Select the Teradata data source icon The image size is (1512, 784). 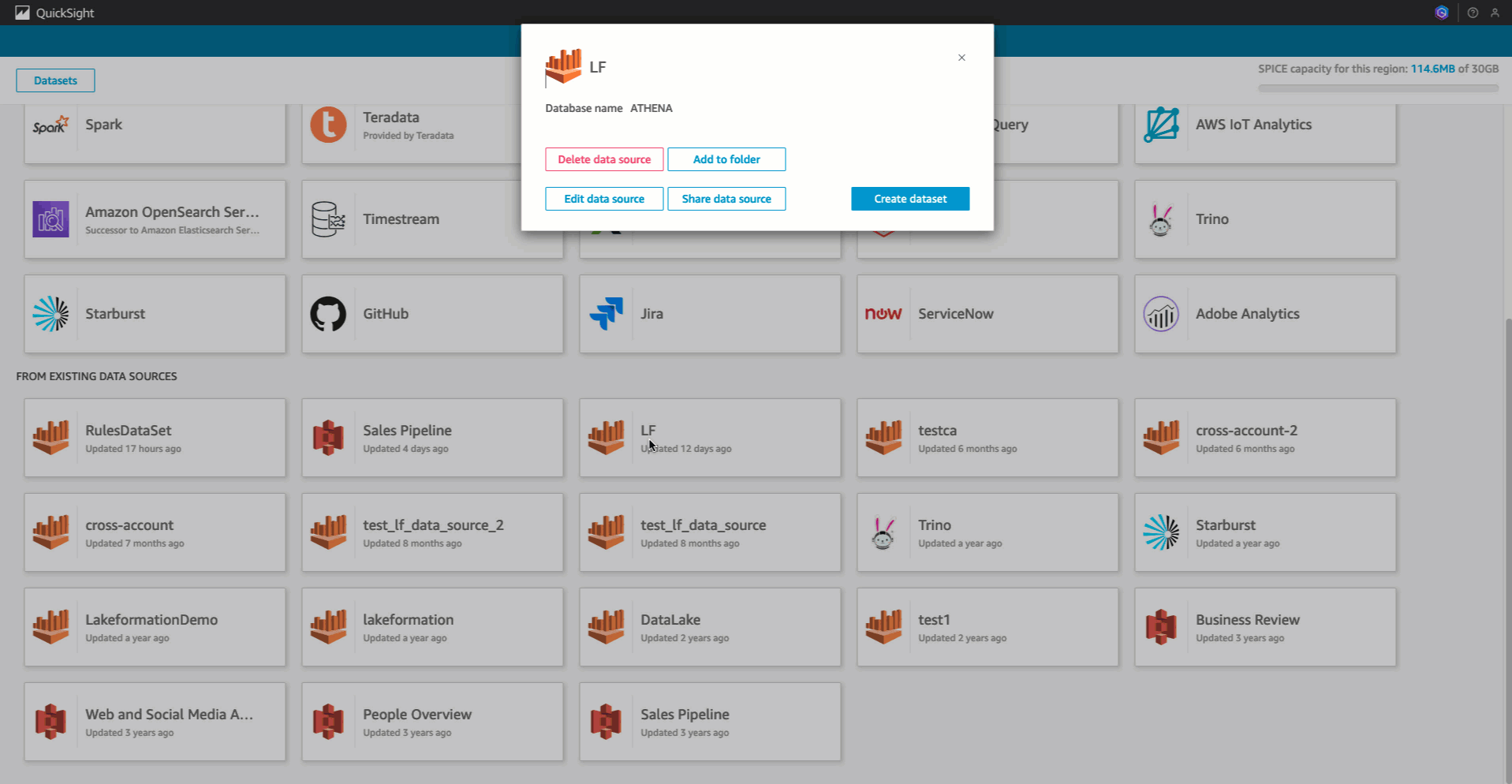coord(328,125)
